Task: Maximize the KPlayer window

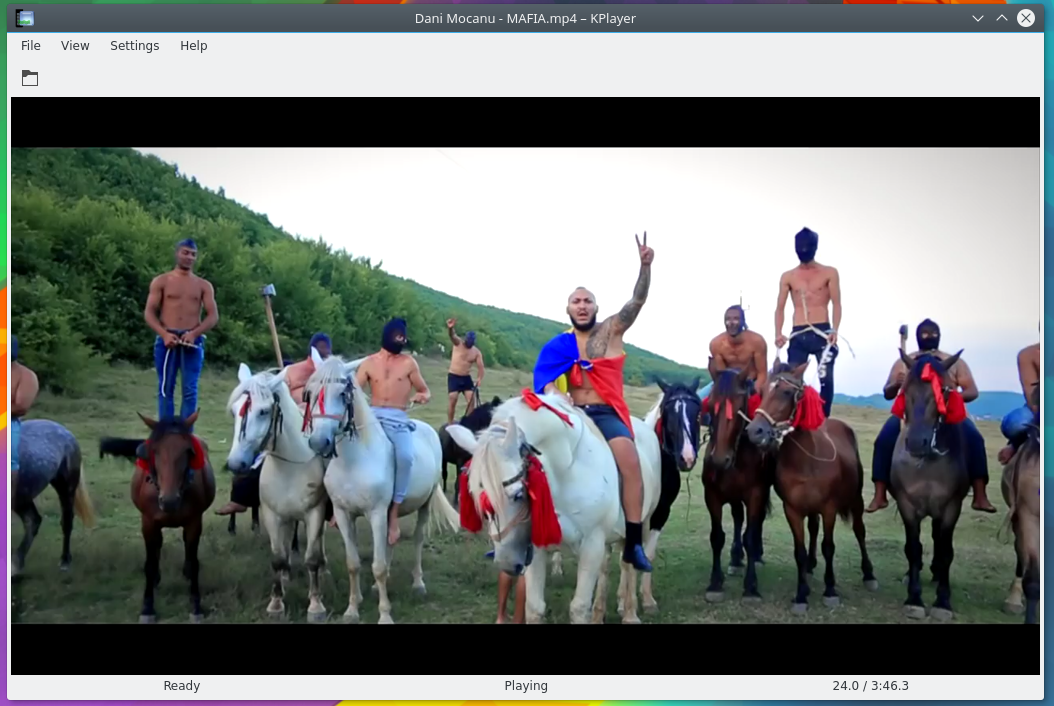Action: click(x=1001, y=18)
